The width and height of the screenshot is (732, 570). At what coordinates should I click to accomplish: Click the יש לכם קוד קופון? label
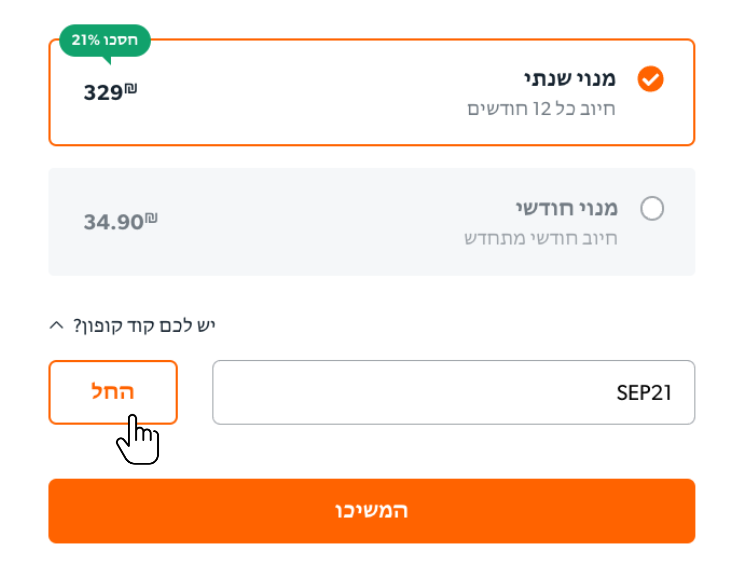(x=144, y=326)
